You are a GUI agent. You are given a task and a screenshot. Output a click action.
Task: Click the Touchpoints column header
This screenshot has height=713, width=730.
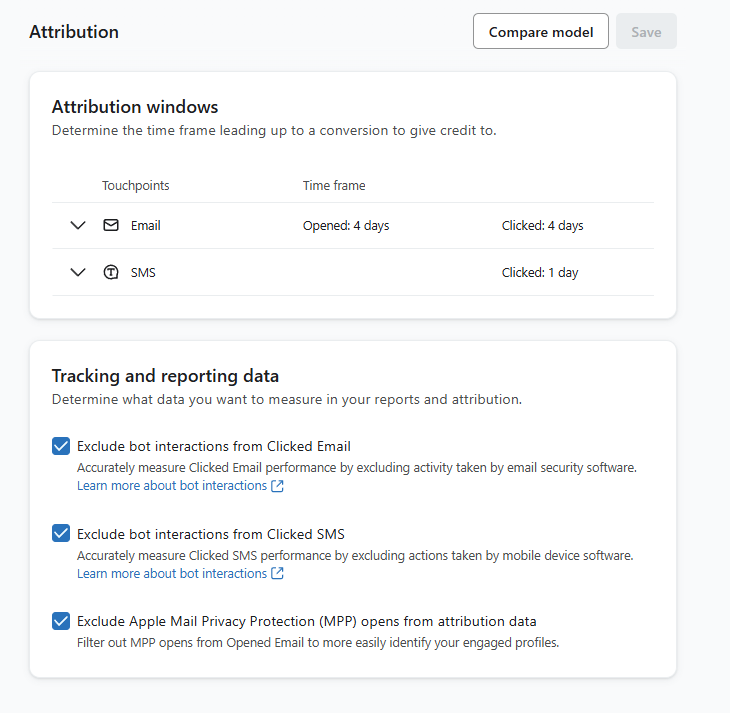coord(135,185)
